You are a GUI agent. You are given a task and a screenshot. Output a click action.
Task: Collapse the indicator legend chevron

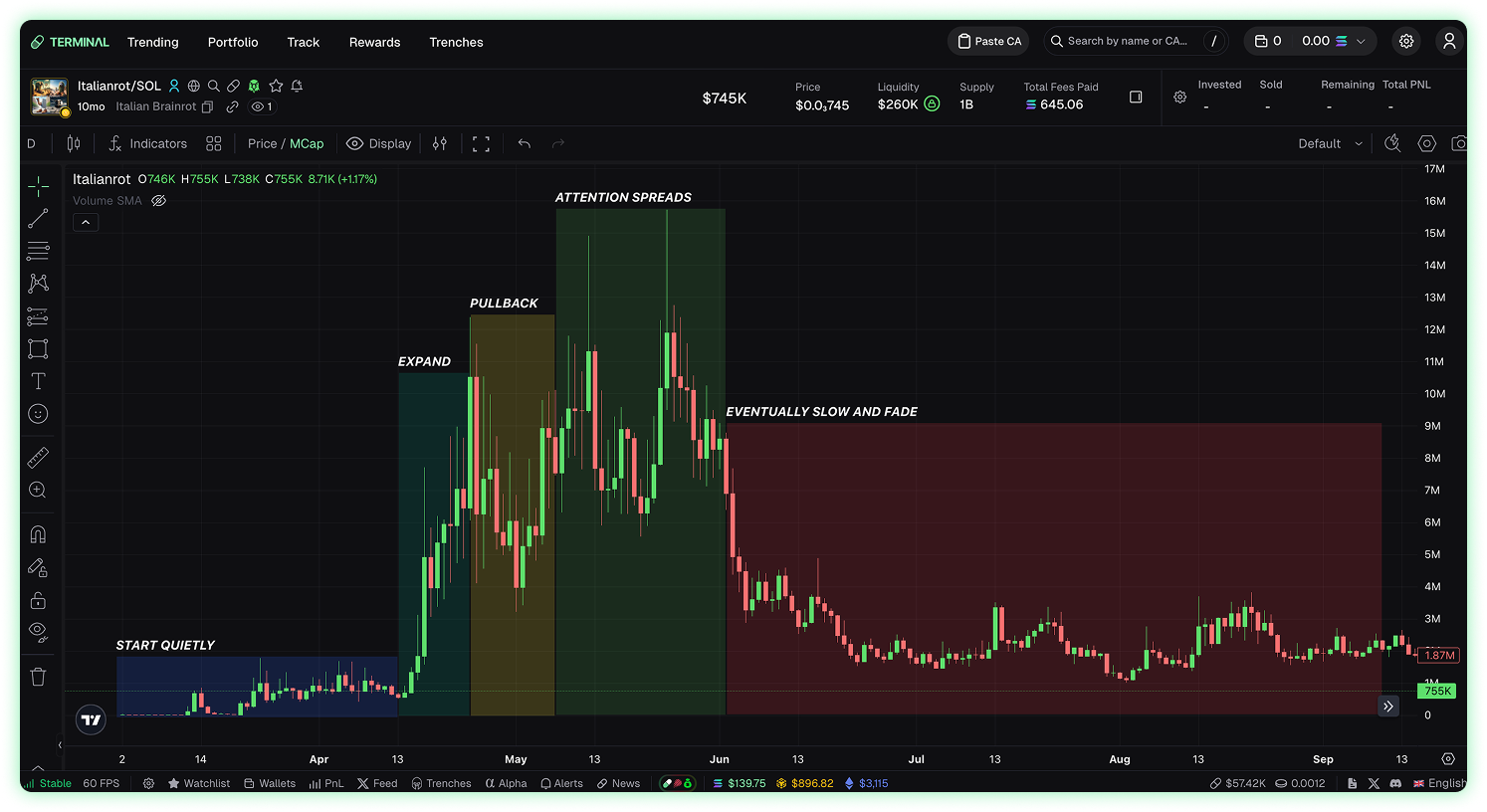pyautogui.click(x=86, y=223)
